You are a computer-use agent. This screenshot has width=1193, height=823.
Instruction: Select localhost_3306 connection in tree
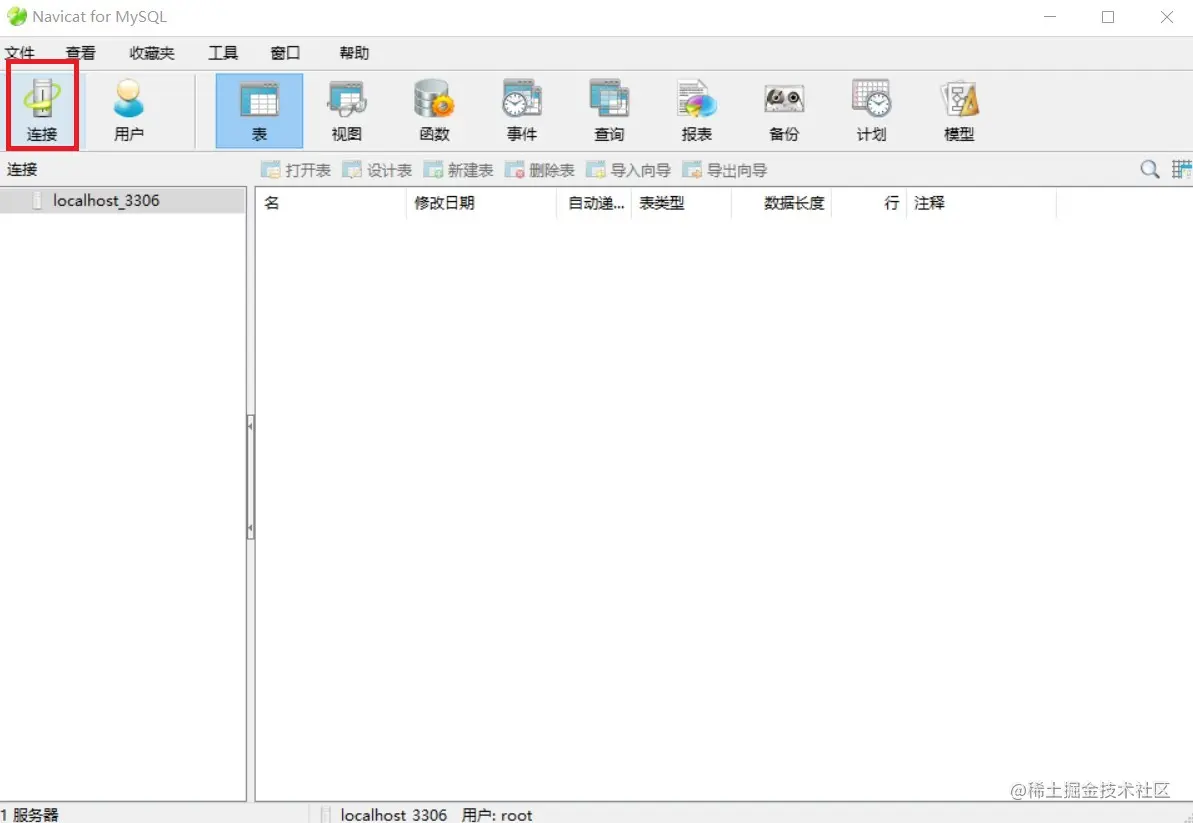tap(122, 201)
